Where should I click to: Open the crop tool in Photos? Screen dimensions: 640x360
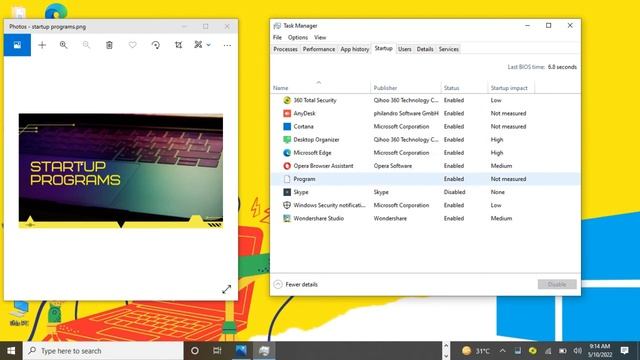178,45
